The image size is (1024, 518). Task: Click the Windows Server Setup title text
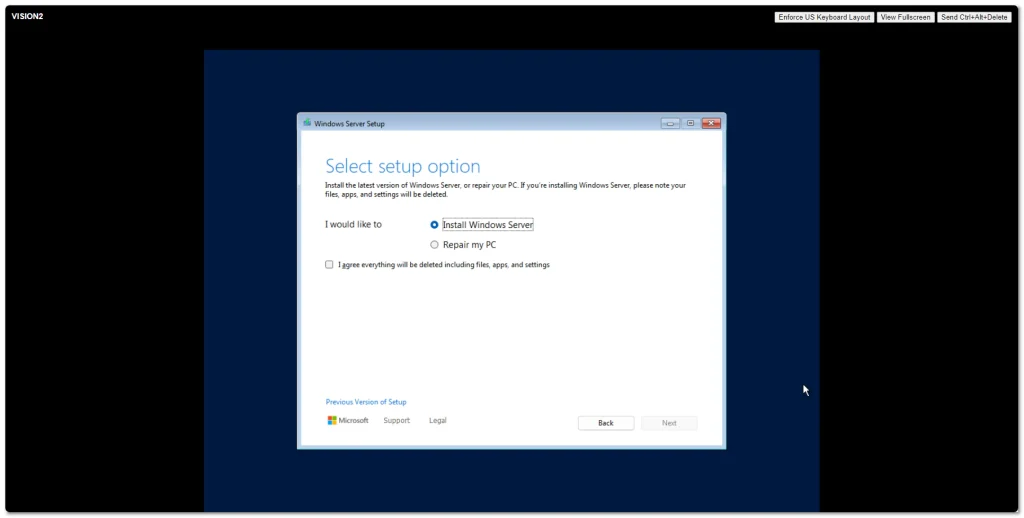(349, 123)
